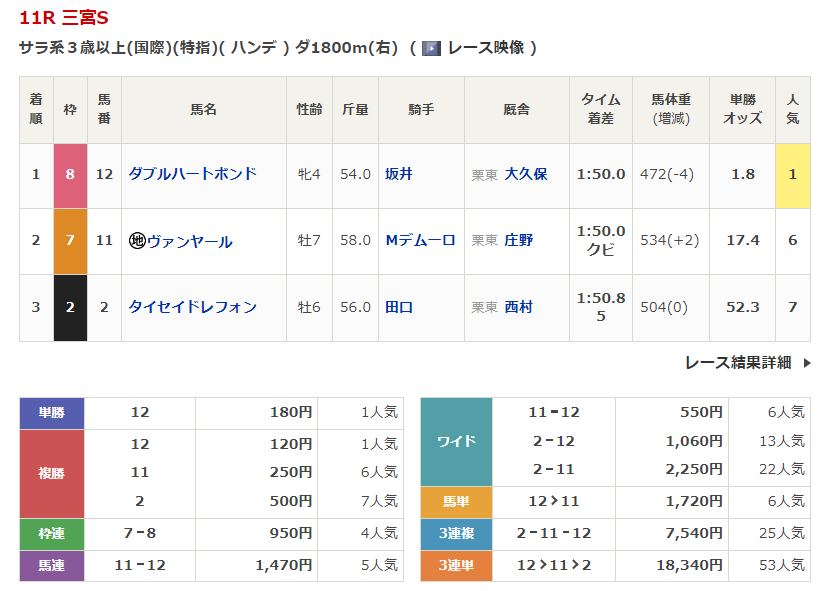View jockey 田口 profile
This screenshot has height=591, width=826.
coord(399,307)
